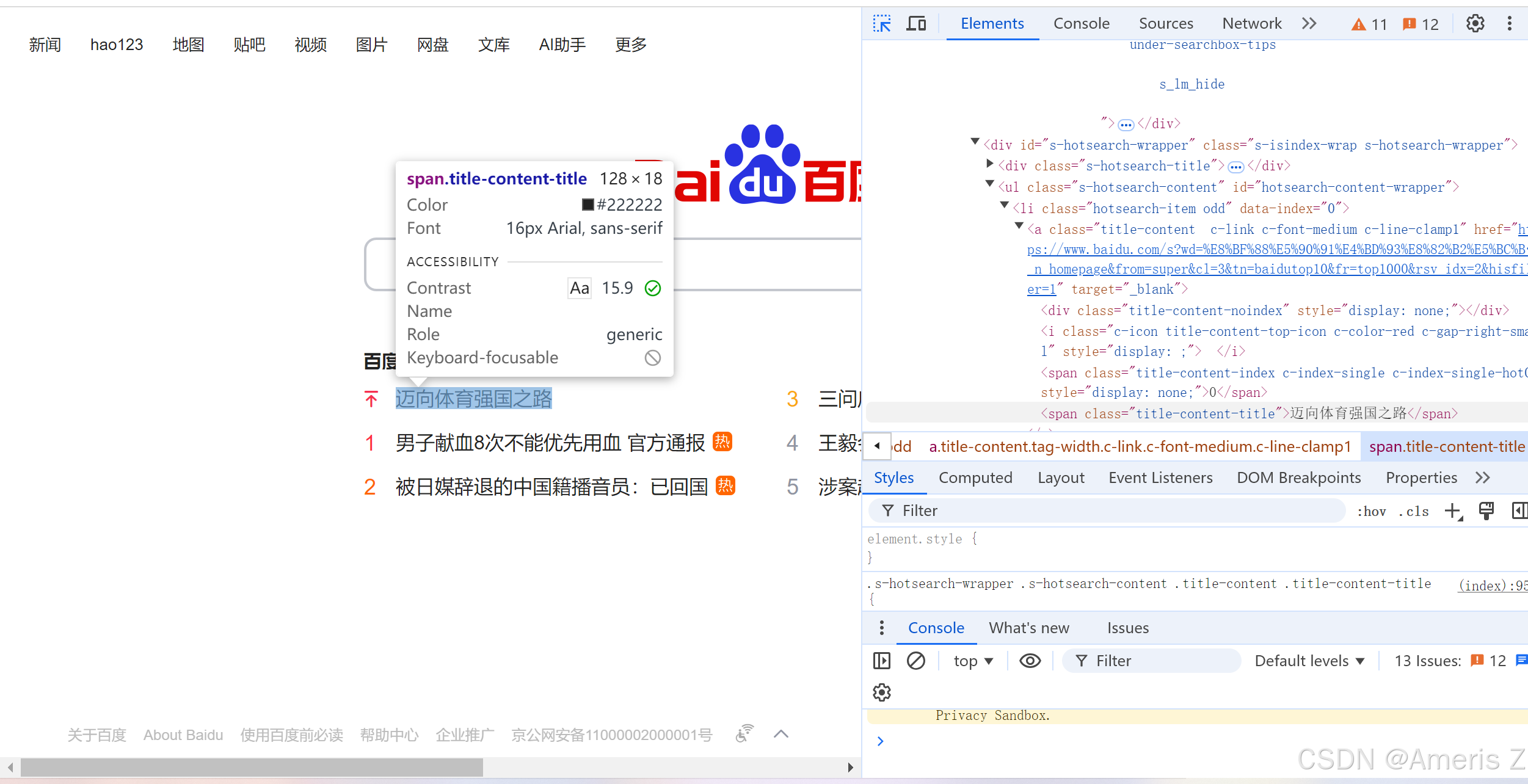Switch to the Network tab
Image resolution: width=1528 pixels, height=784 pixels.
pyautogui.click(x=1251, y=24)
